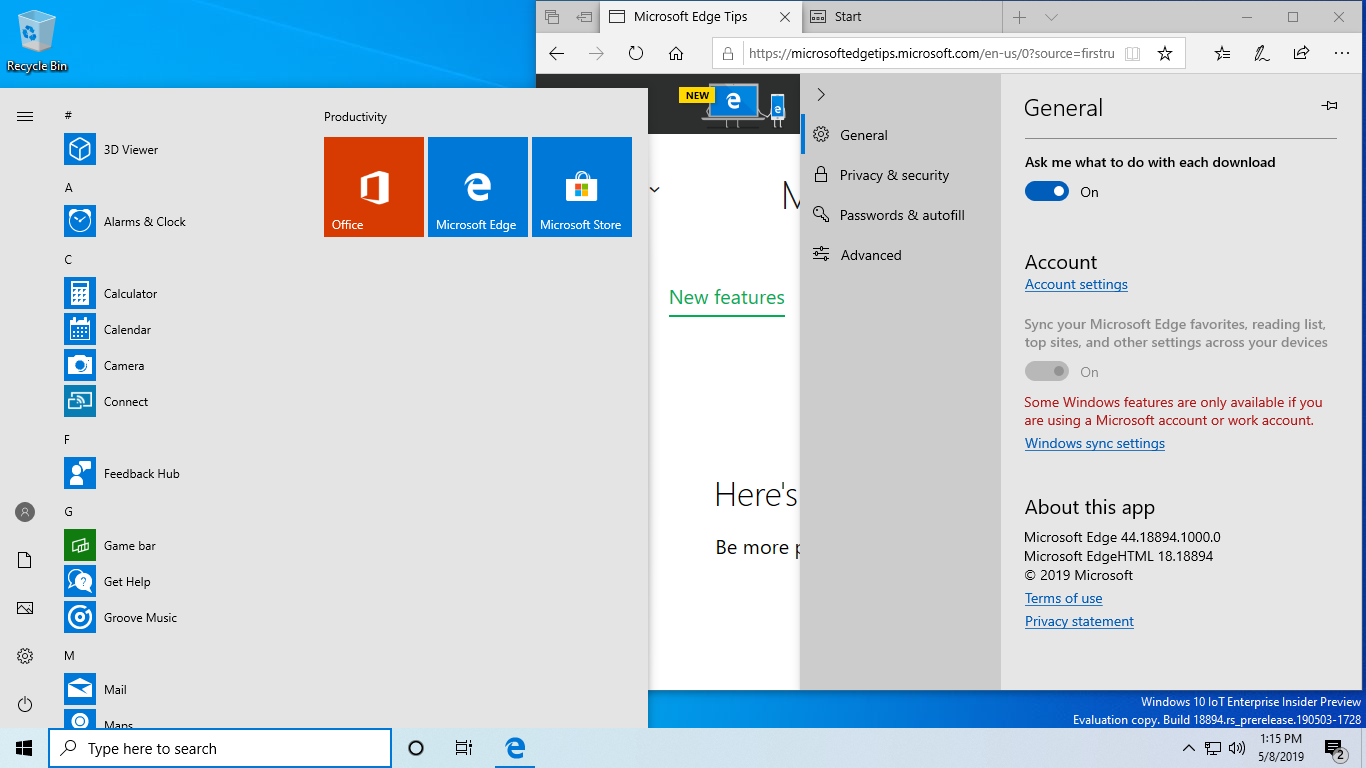This screenshot has height=768, width=1366.
Task: Toggle the Sync Edge favorites switch
Action: coord(1047,372)
